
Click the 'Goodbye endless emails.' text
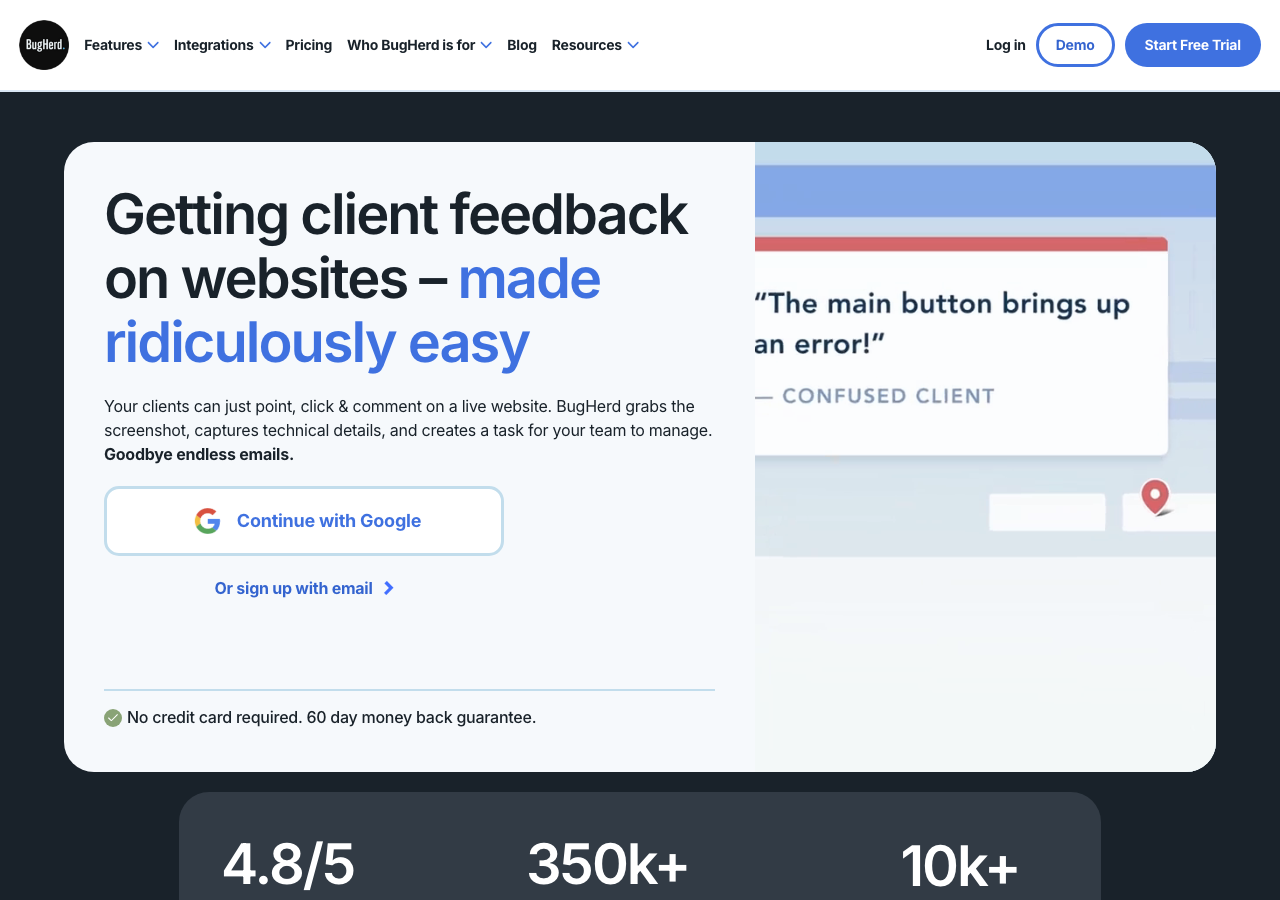click(199, 454)
